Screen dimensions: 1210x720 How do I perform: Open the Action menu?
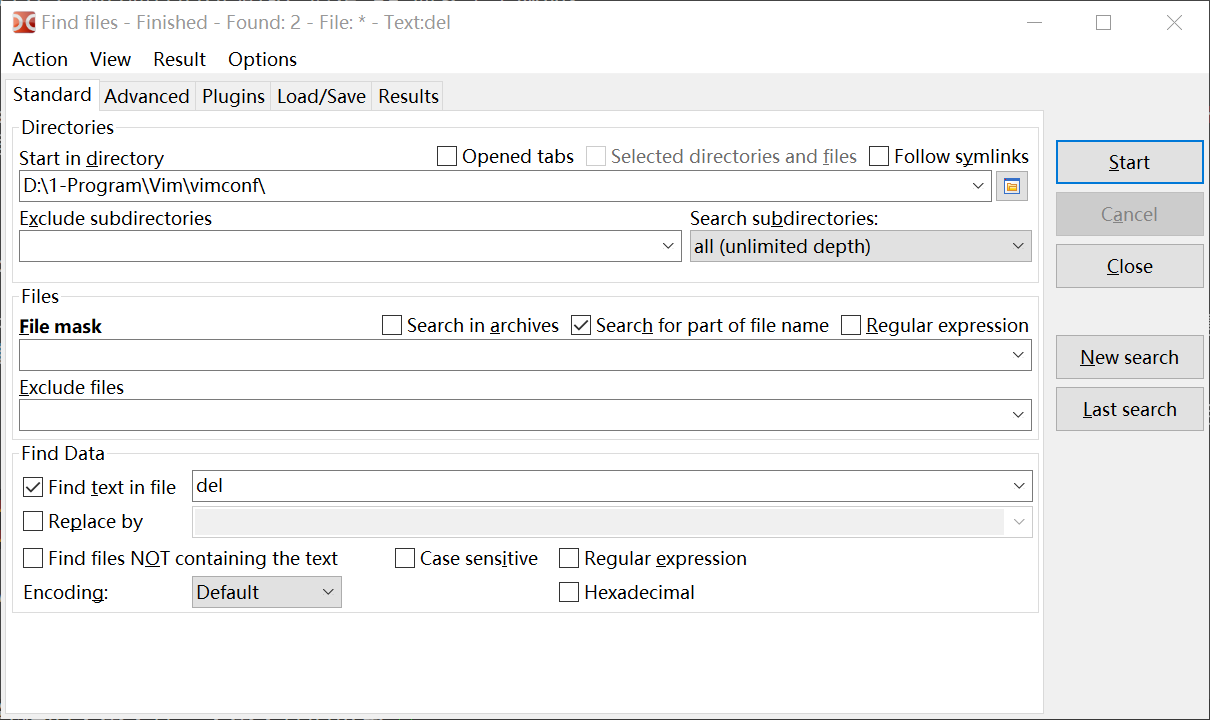pyautogui.click(x=40, y=60)
